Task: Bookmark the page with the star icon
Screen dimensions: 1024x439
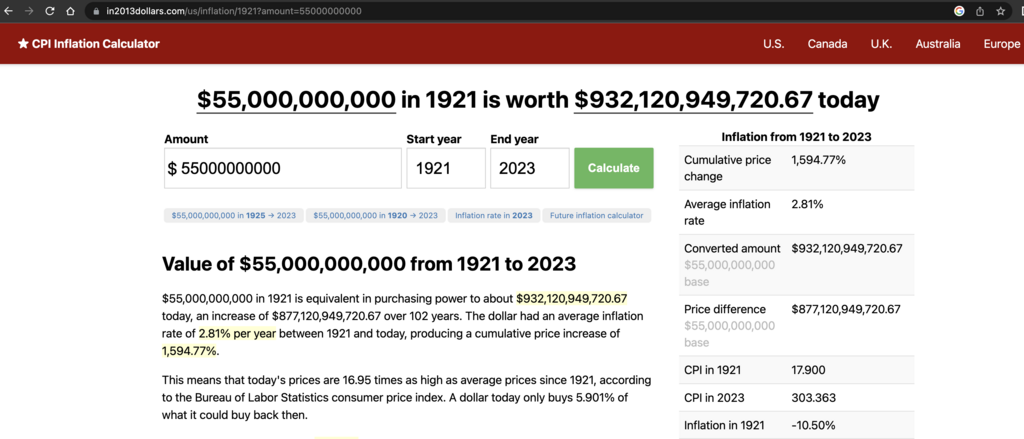Action: pos(1000,11)
